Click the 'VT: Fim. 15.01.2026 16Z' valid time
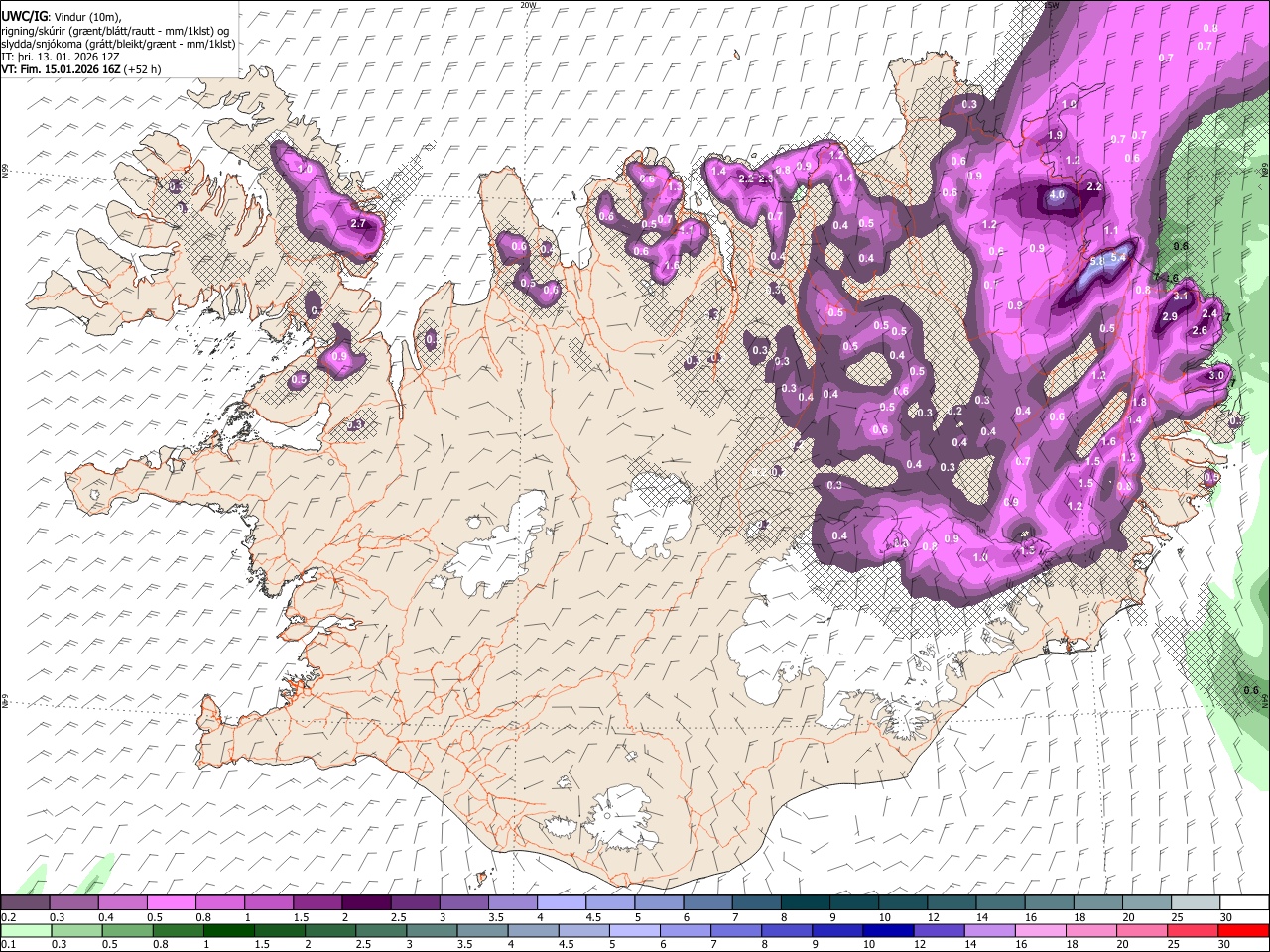 (62, 69)
